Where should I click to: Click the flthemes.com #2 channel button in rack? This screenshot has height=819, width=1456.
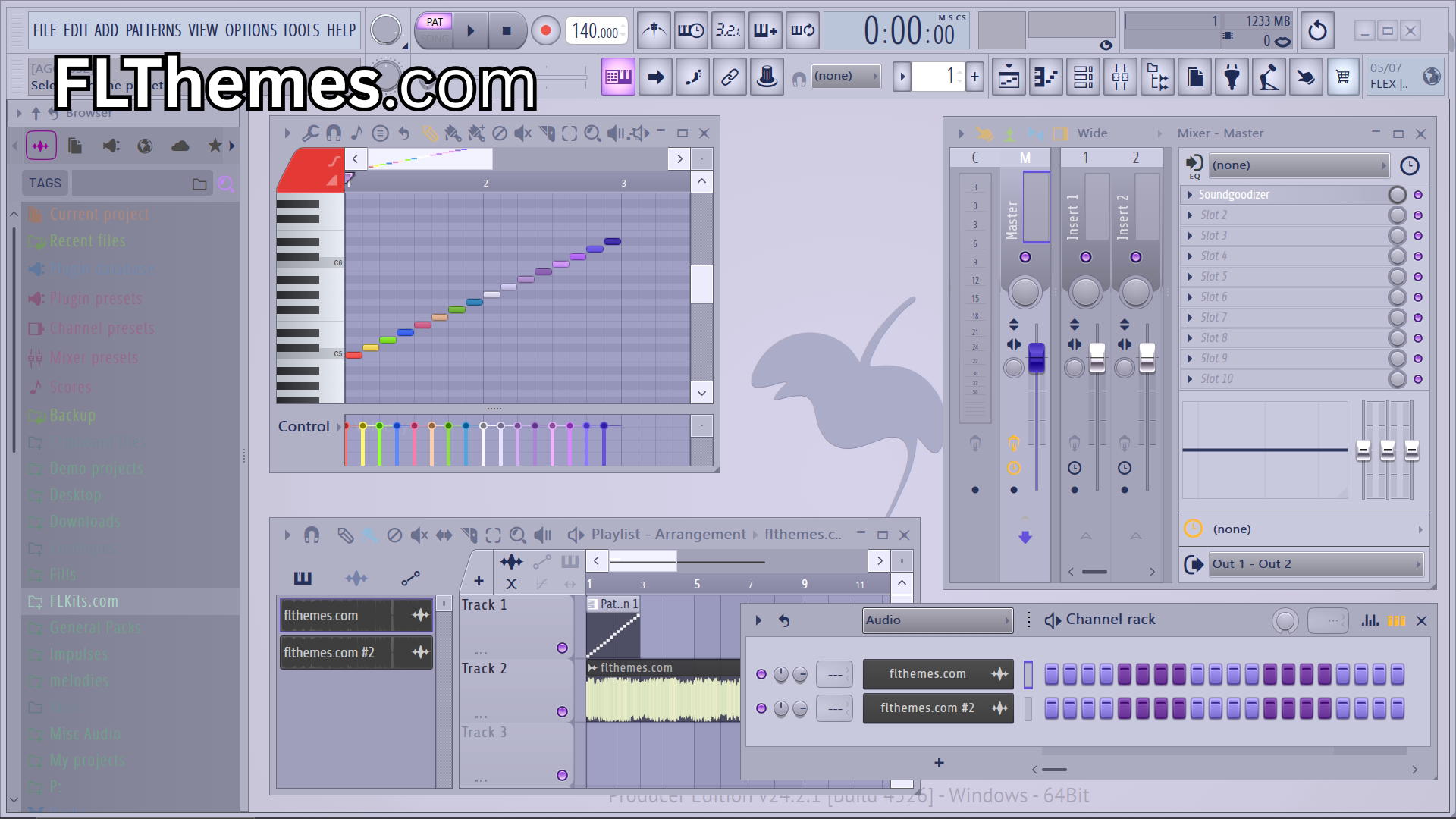938,708
